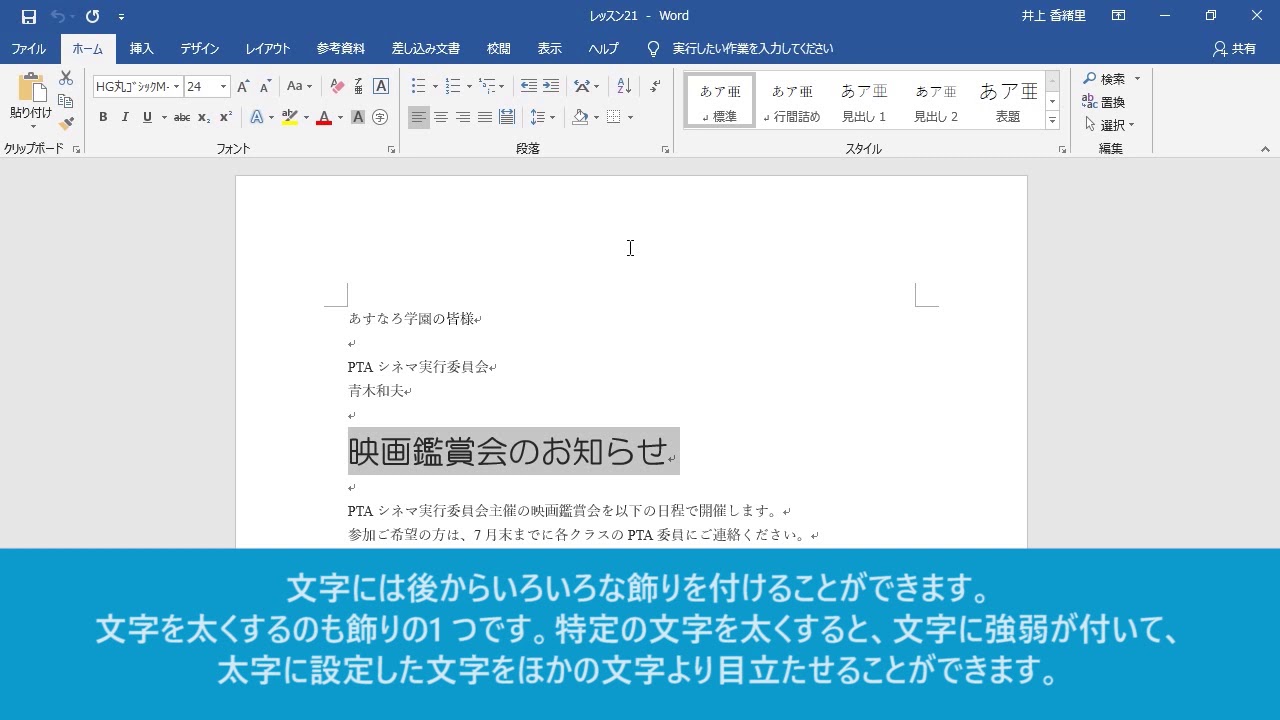Open the font size dropdown showing 24
Viewport: 1280px width, 720px height.
(x=223, y=87)
